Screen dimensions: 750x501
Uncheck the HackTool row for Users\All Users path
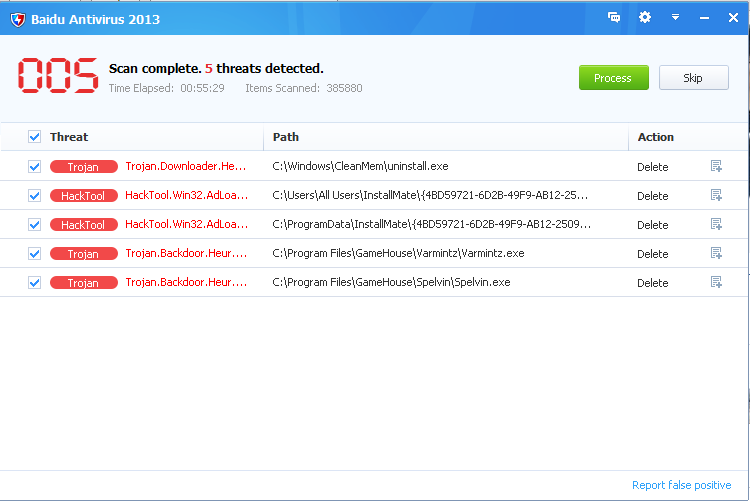tap(34, 196)
